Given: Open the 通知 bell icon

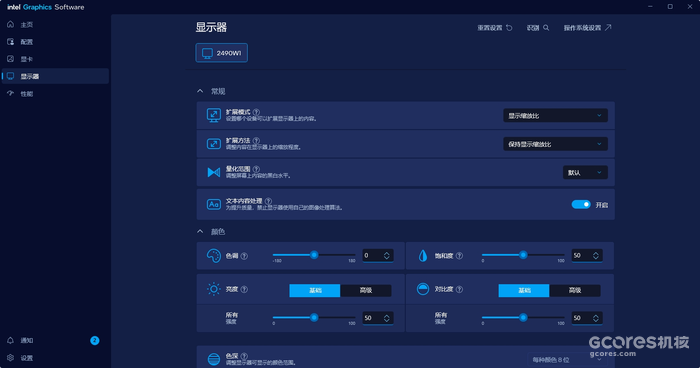Looking at the screenshot, I should [x=10, y=340].
